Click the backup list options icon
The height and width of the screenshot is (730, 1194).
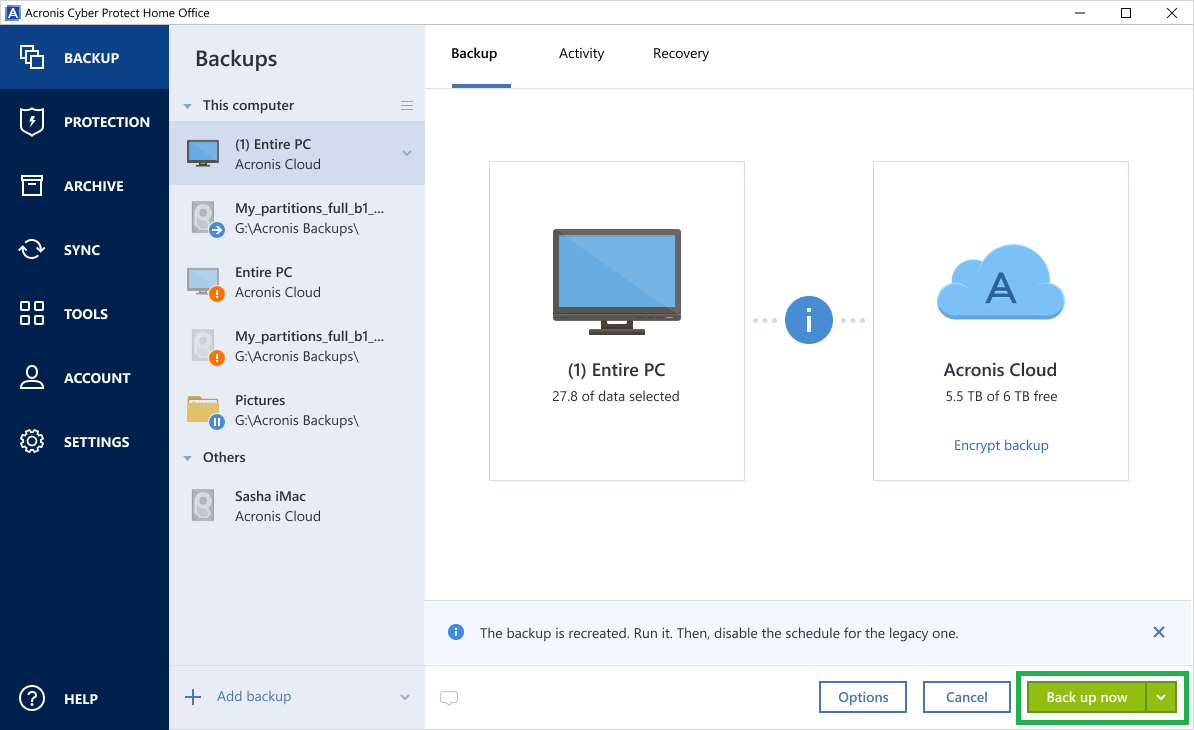pos(406,105)
